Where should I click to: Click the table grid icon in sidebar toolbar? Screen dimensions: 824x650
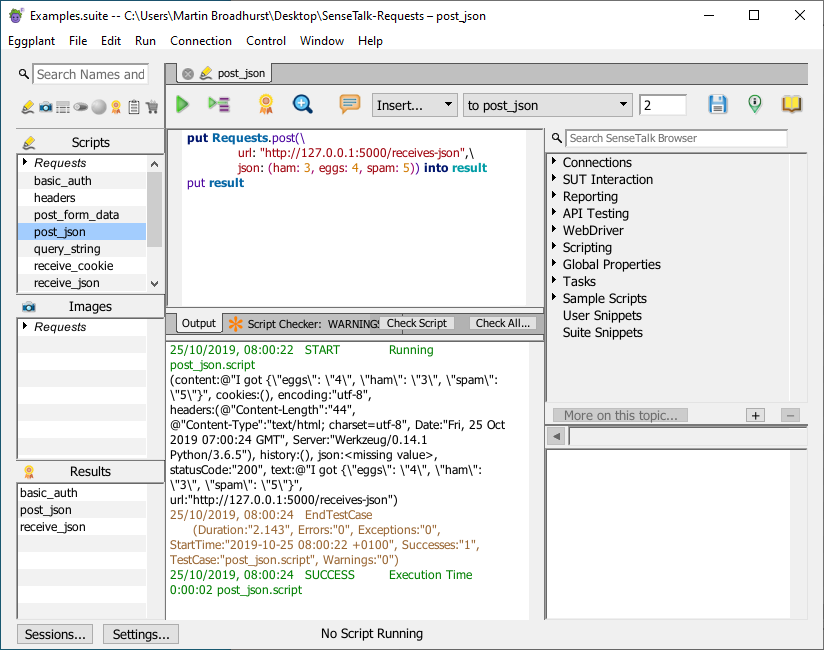(63, 107)
